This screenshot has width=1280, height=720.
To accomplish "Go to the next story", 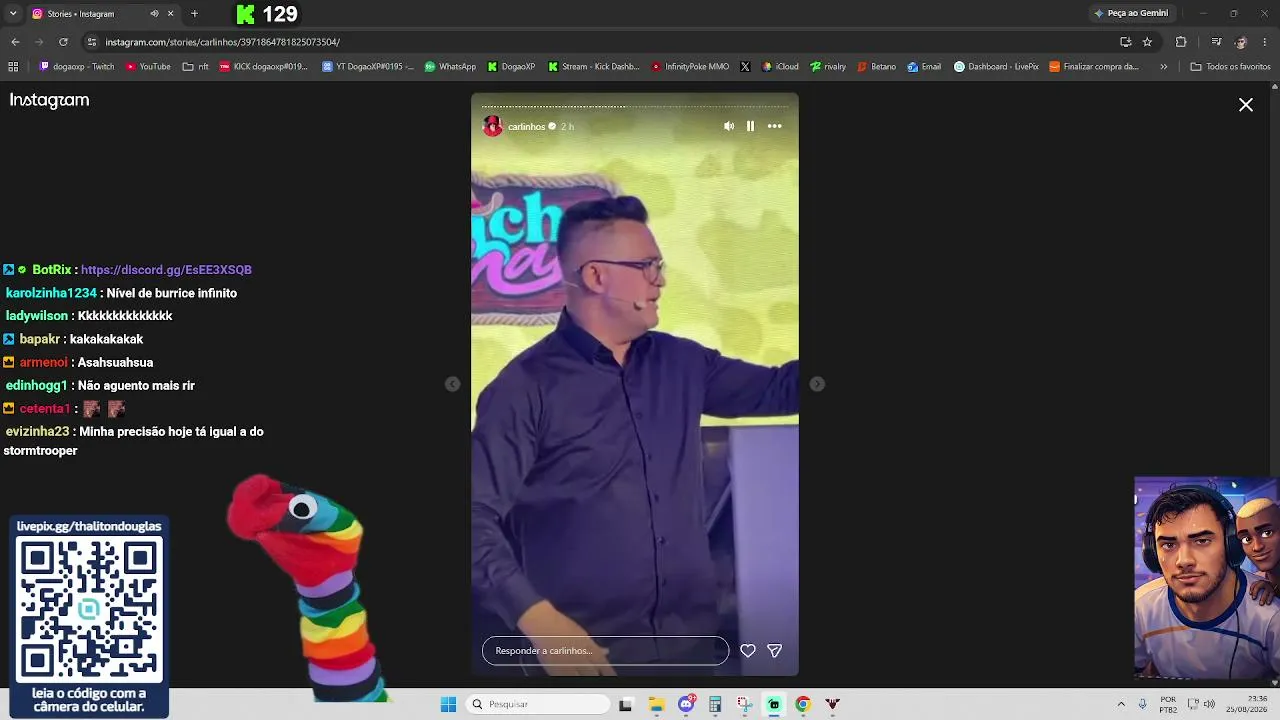I will (x=817, y=384).
